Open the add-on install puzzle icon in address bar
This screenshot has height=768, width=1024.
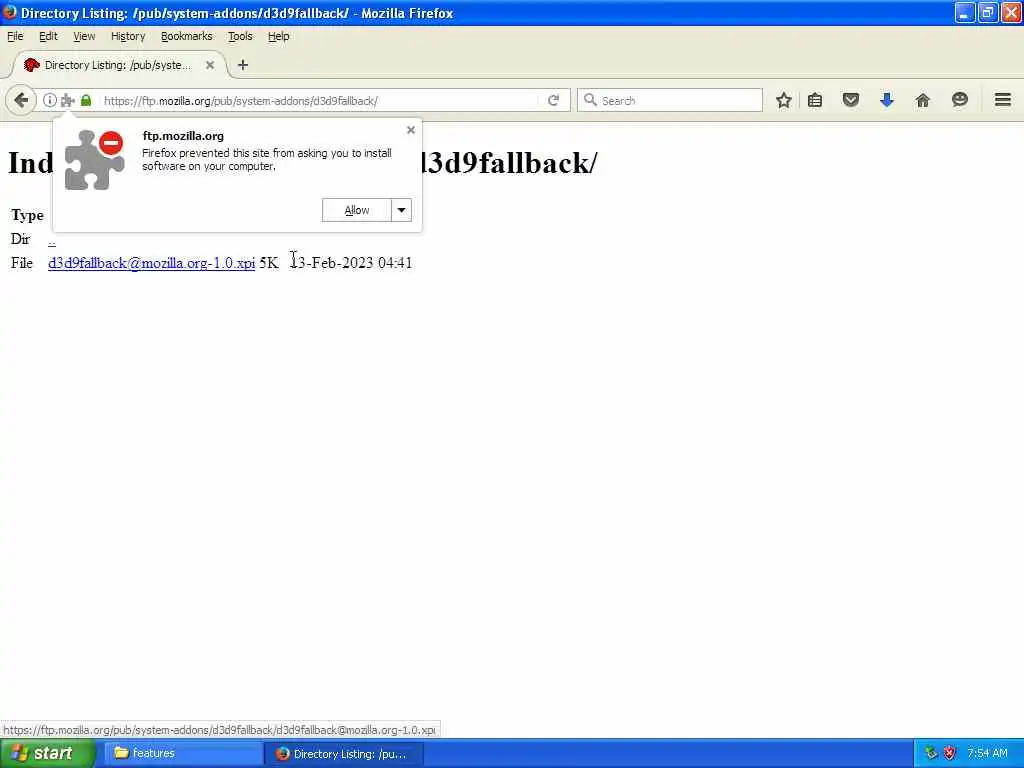[67, 101]
